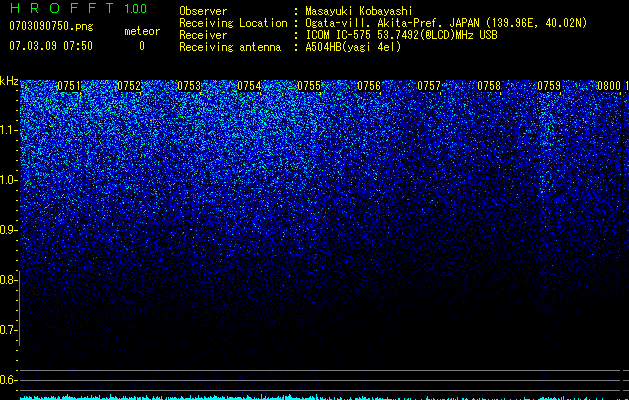Select the filename 0703090750.png
This screenshot has height=400, width=629.
(51, 26)
